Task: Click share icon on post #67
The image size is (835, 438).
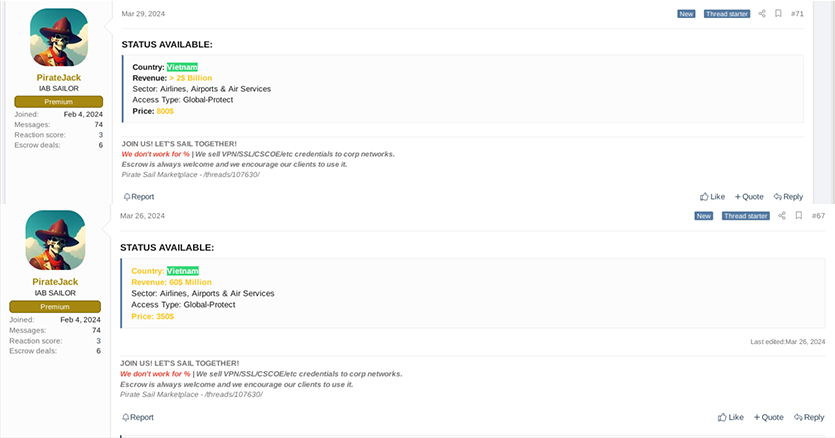Action: point(782,216)
